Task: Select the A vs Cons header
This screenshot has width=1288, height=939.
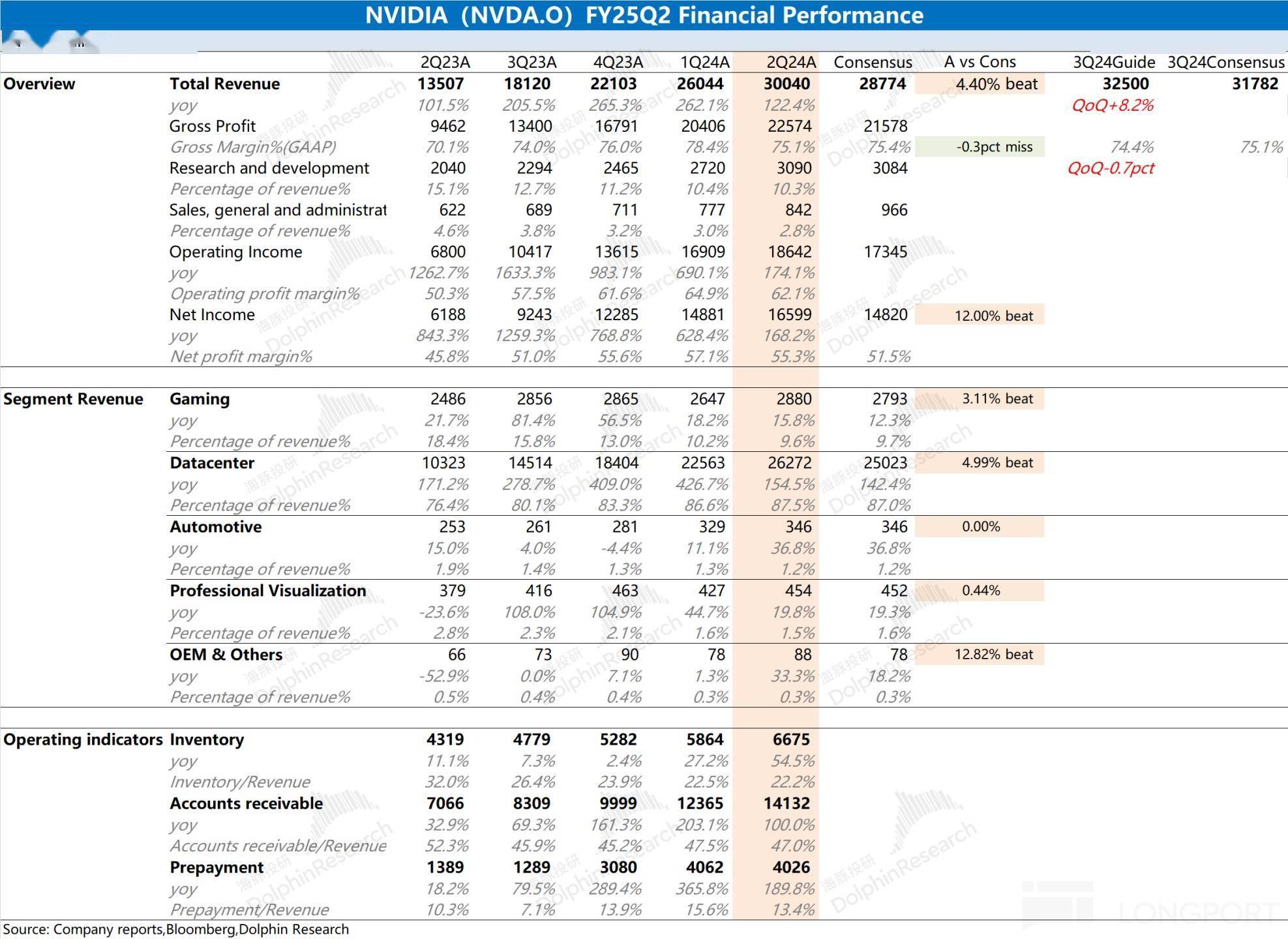Action: [980, 62]
